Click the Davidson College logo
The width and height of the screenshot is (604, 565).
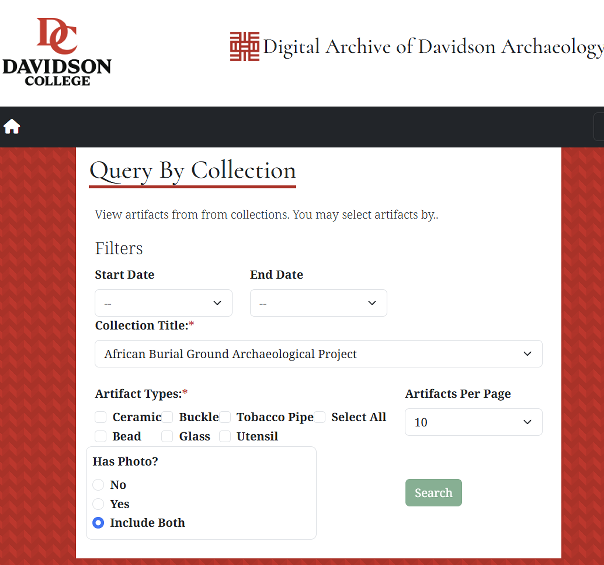(x=56, y=51)
